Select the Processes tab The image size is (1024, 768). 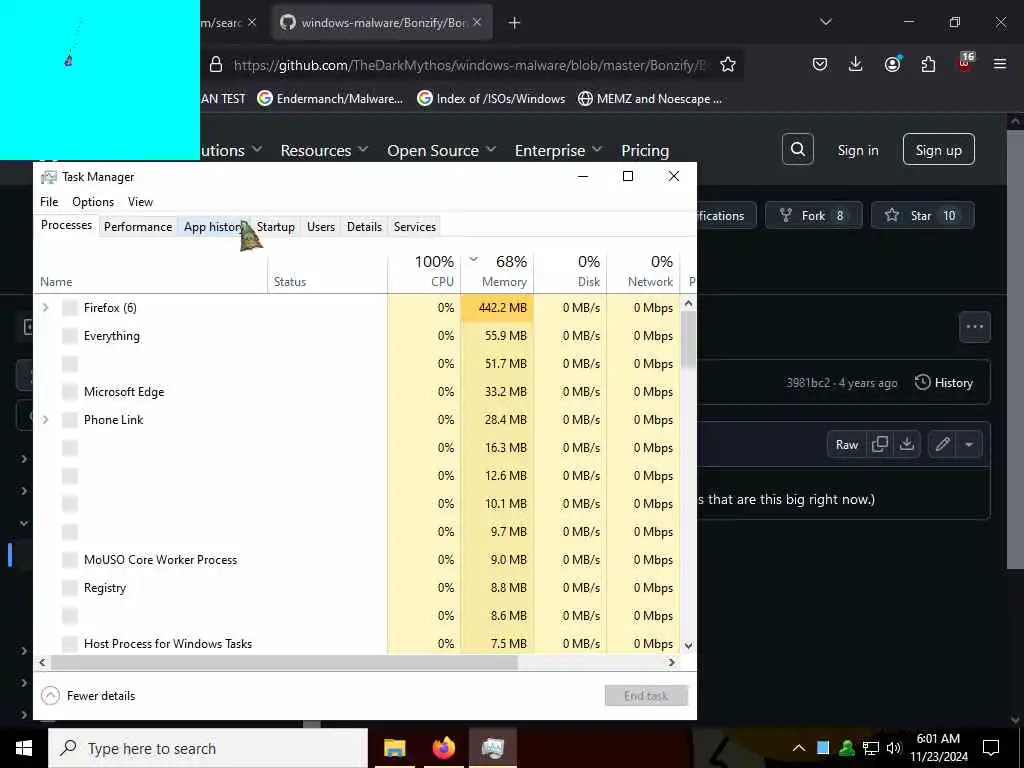tap(66, 225)
